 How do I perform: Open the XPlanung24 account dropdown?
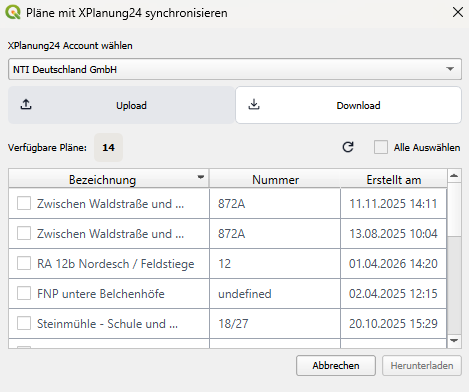[235, 69]
